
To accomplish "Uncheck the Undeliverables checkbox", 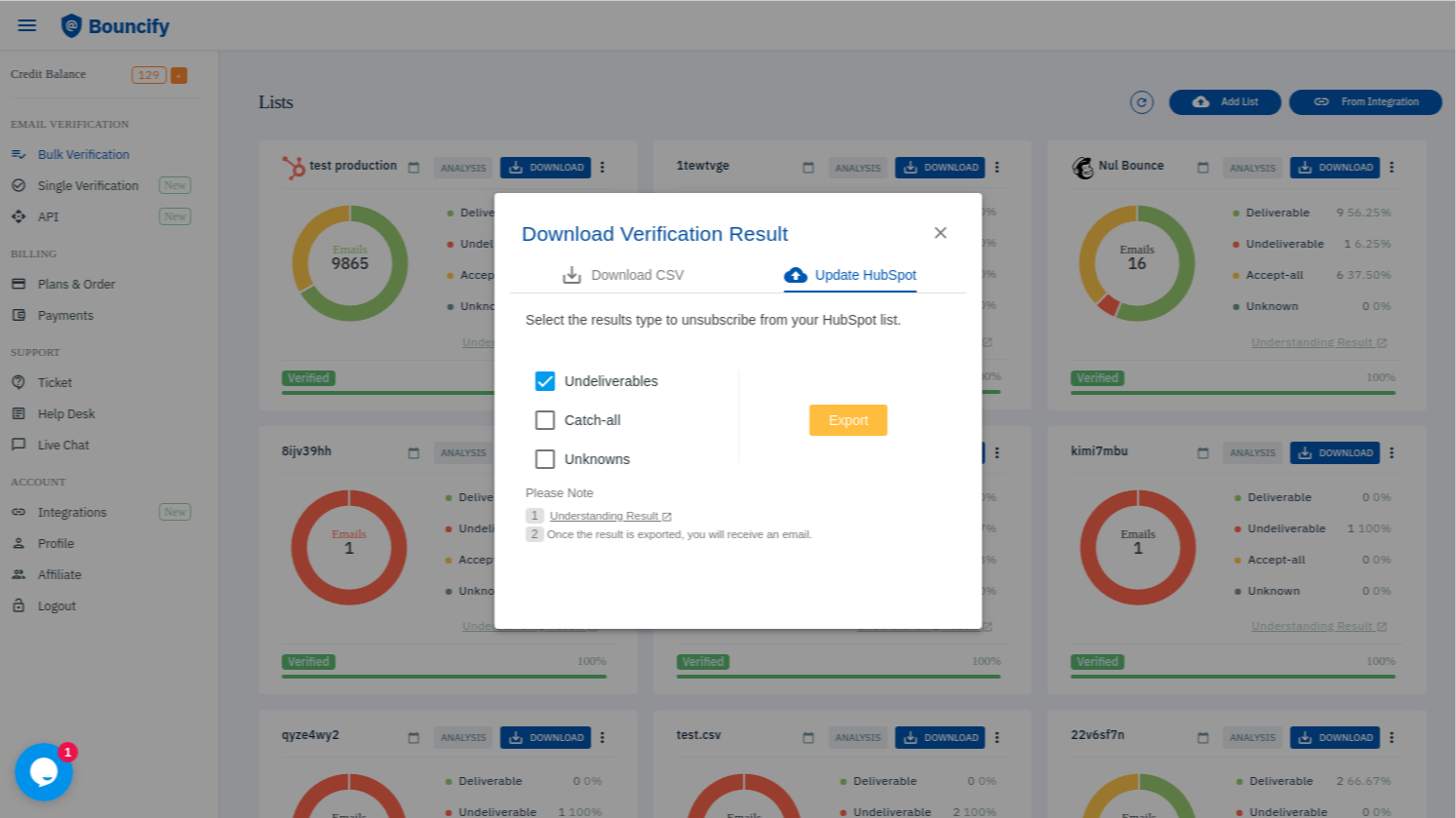I will [x=545, y=381].
